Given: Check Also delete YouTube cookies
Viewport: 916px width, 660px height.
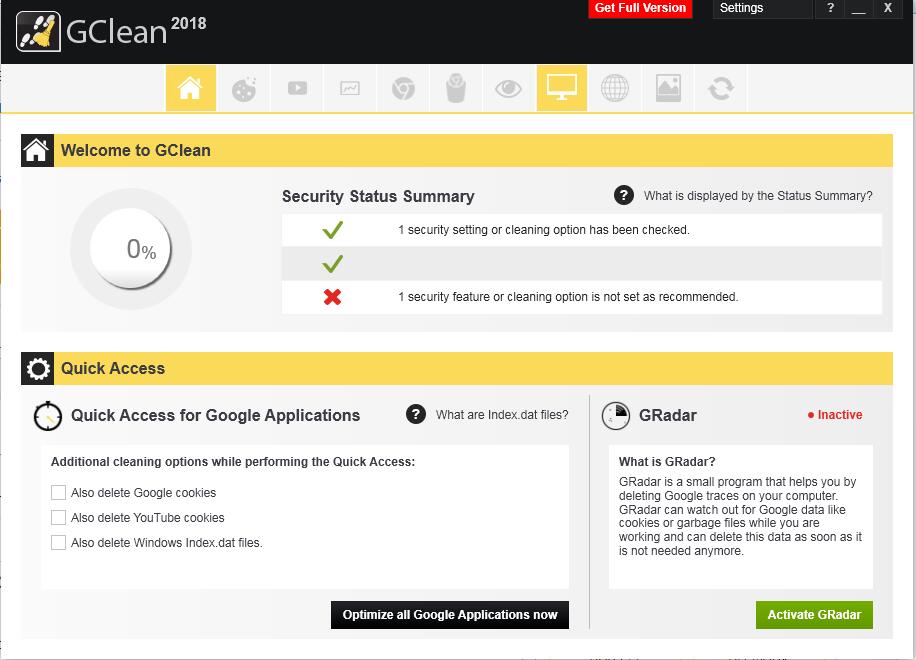Looking at the screenshot, I should [x=59, y=518].
